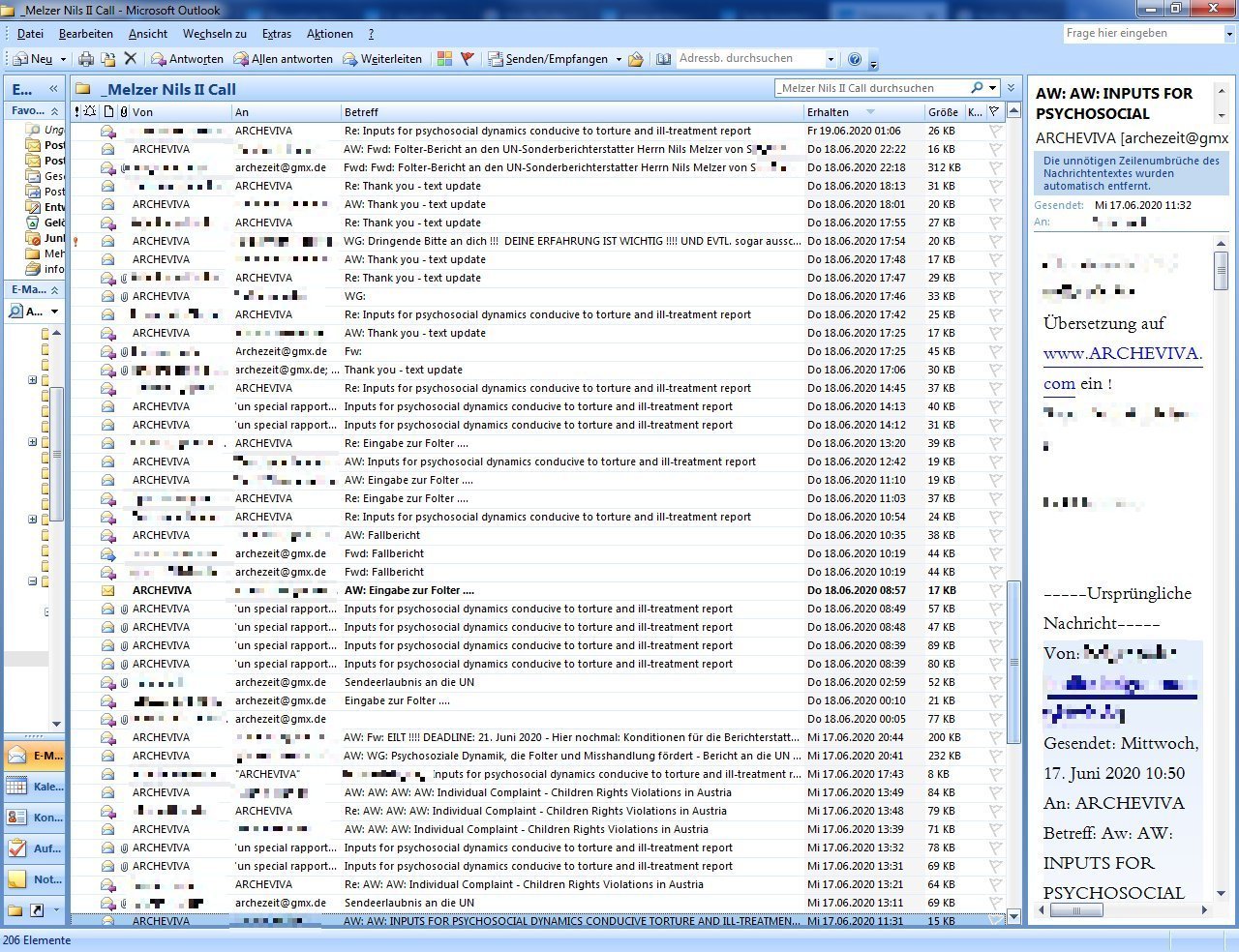This screenshot has width=1239, height=952.
Task: Toggle flag on Do 18.06.2020 18:13 email
Action: point(995,186)
